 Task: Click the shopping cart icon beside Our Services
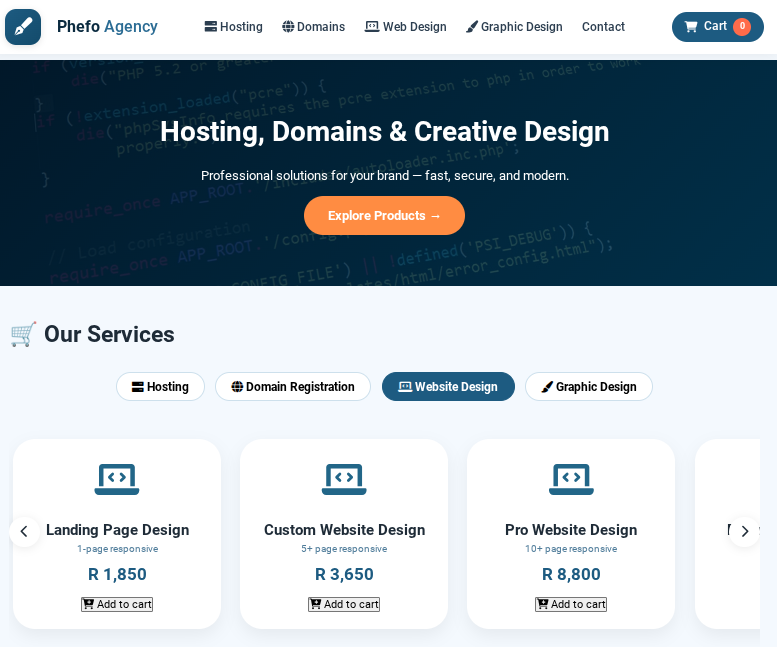tap(23, 334)
